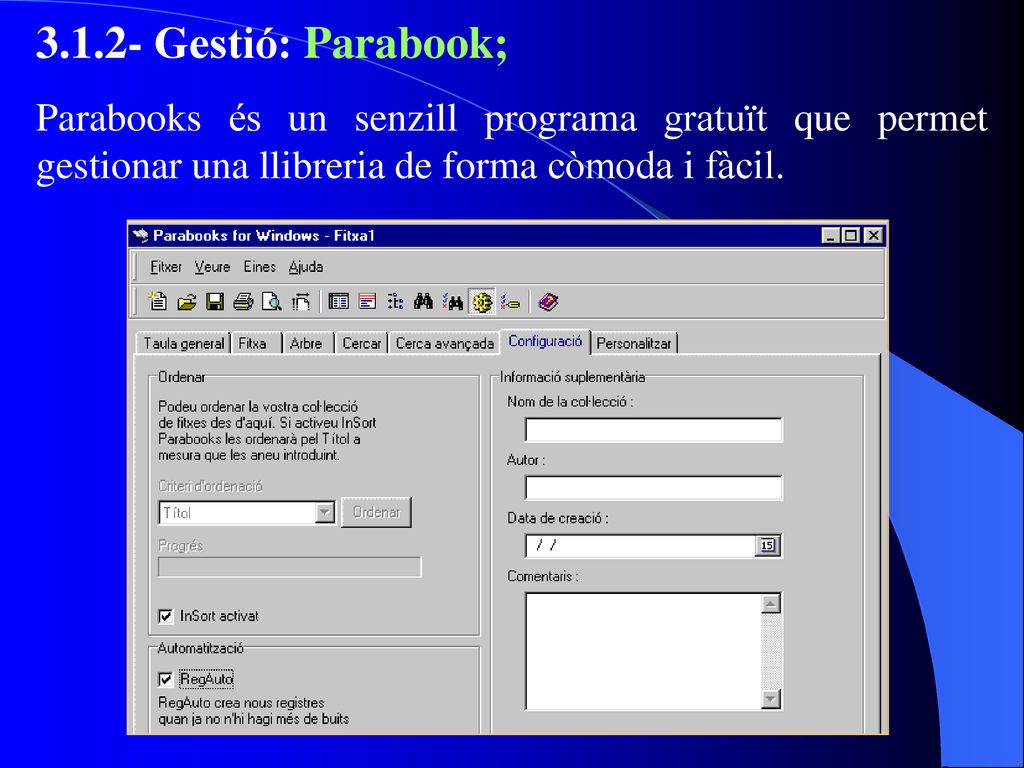Click the Data de creació date field
The width and height of the screenshot is (1024, 768).
pos(640,546)
